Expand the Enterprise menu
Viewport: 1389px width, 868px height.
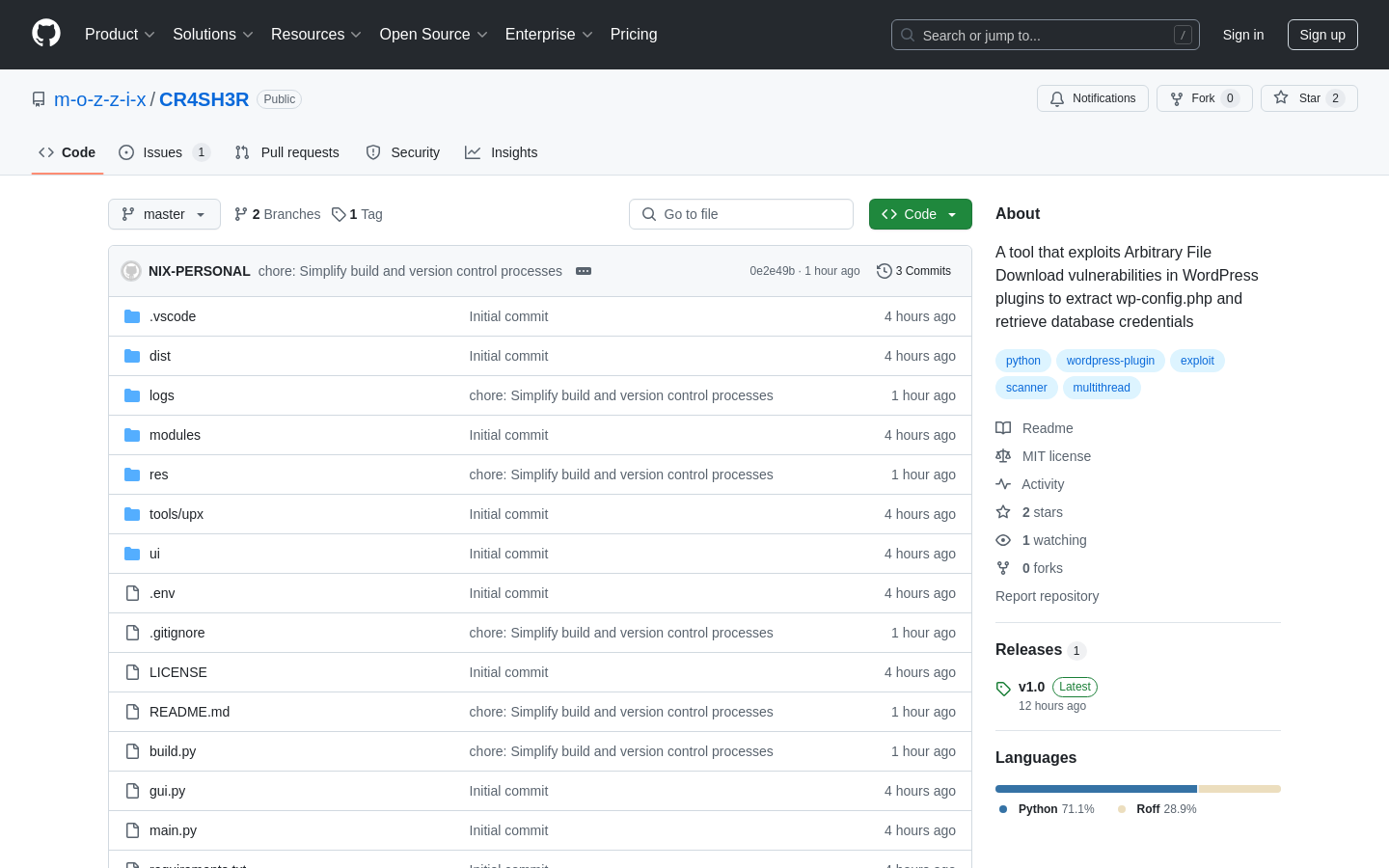[x=549, y=35]
